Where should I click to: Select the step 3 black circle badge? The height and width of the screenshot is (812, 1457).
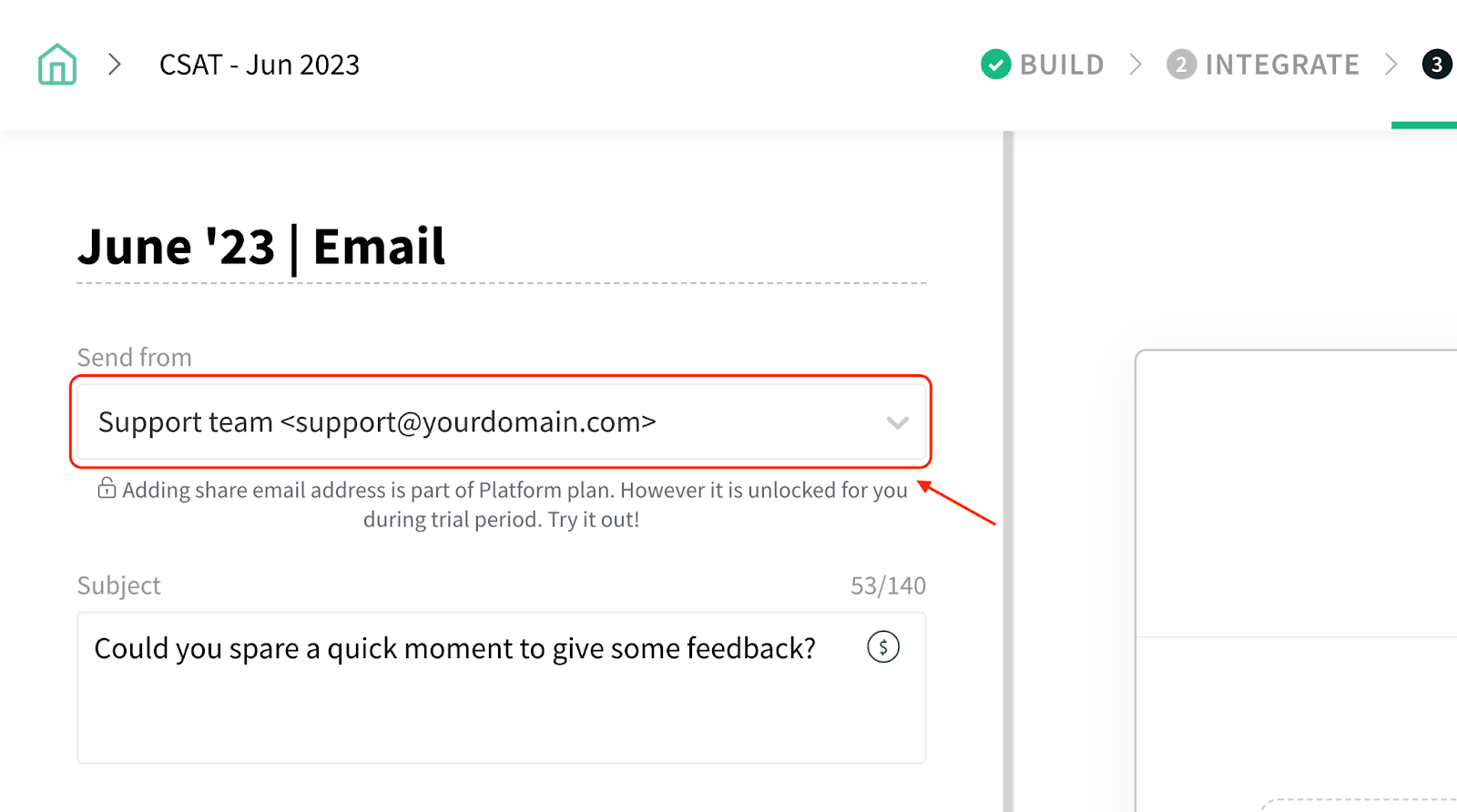point(1437,65)
